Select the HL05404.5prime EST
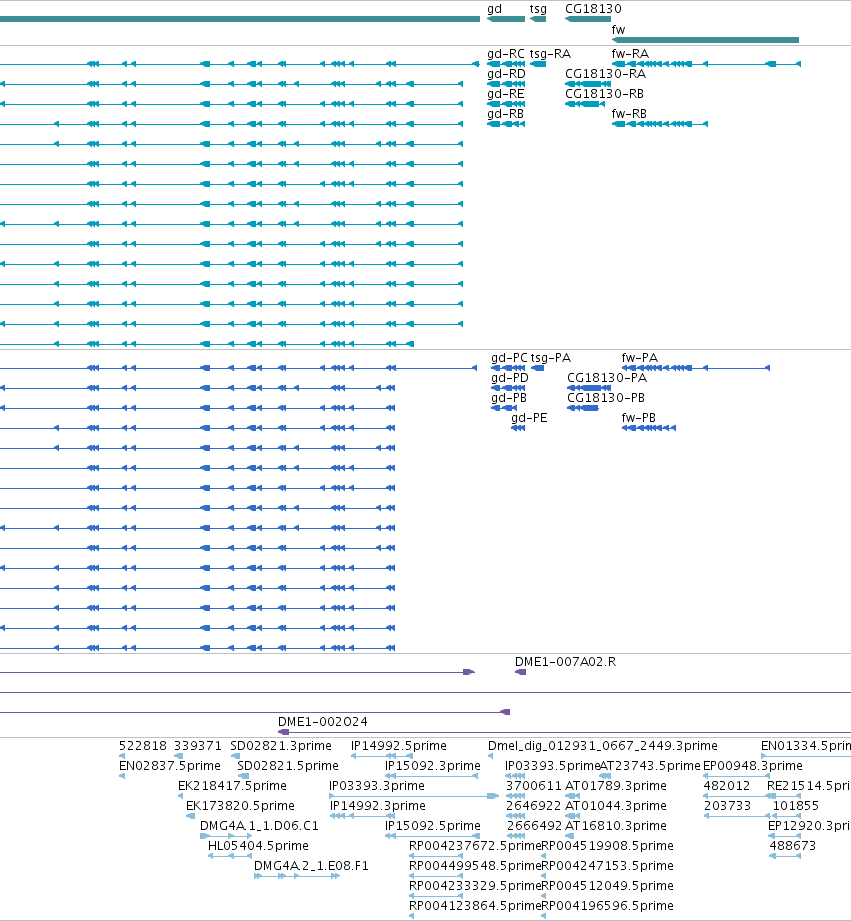Viewport: 851px width, 921px height. (x=230, y=856)
